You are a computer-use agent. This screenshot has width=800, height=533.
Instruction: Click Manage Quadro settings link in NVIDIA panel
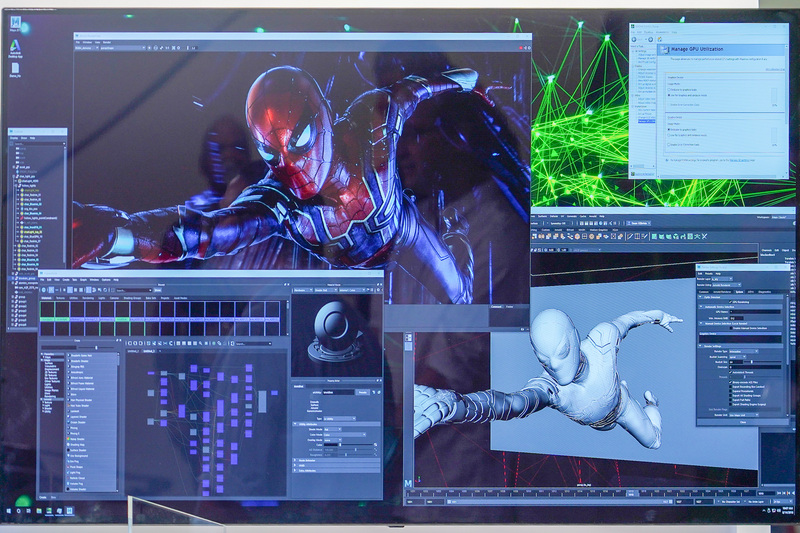(739, 160)
